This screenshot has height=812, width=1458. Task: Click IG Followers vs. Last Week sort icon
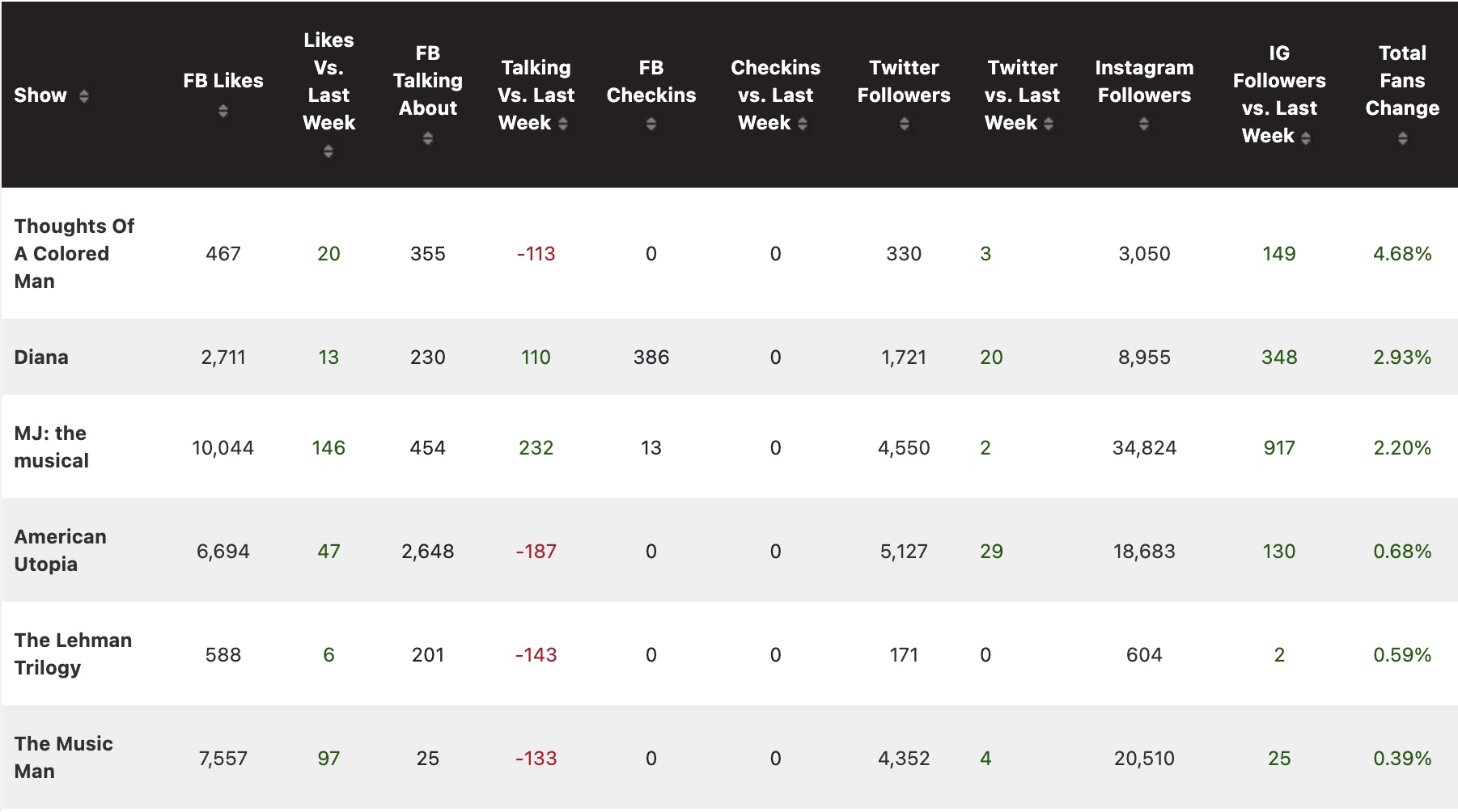pos(1306,137)
